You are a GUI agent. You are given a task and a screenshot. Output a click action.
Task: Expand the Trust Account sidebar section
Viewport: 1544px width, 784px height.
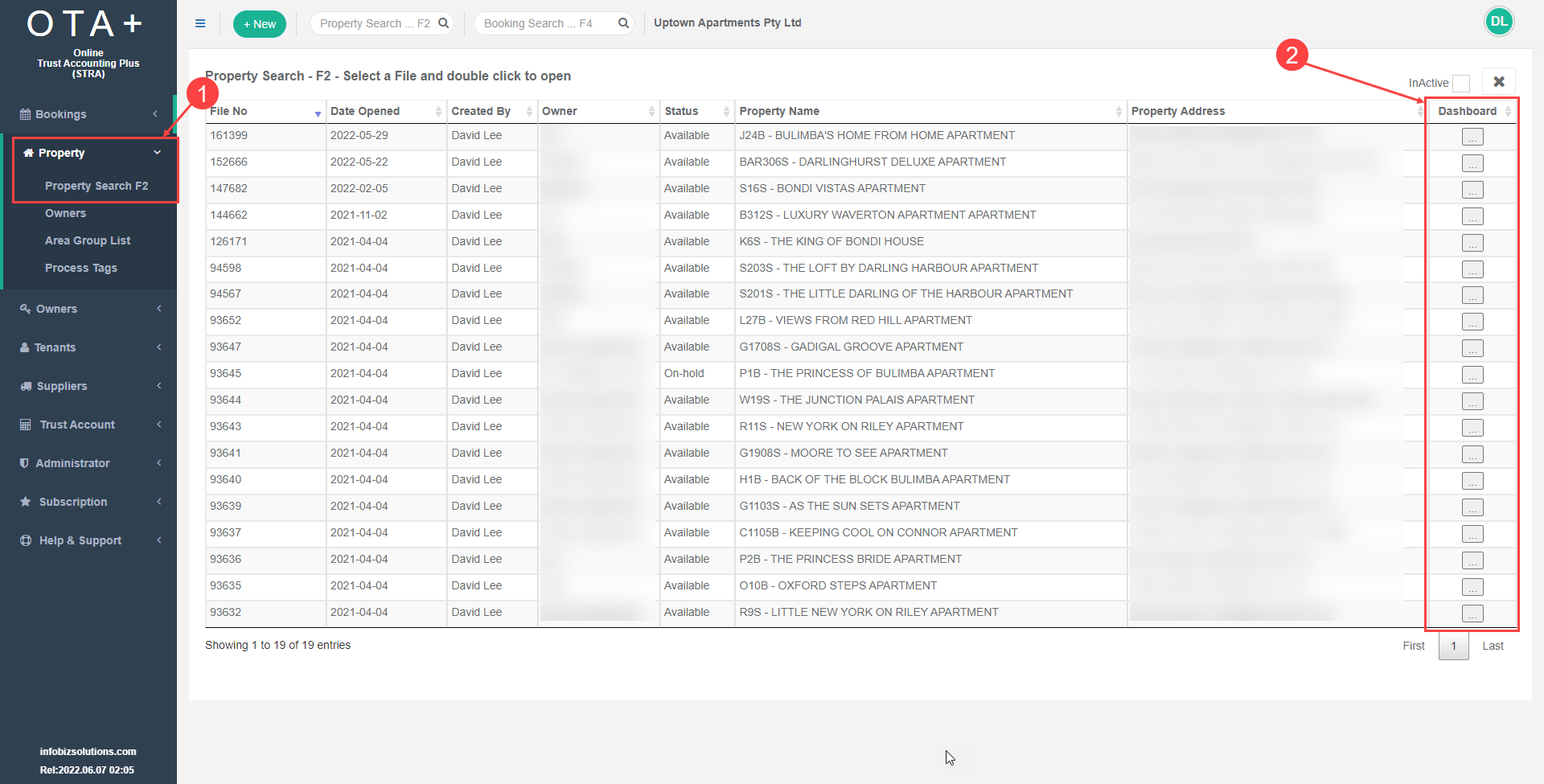point(88,425)
